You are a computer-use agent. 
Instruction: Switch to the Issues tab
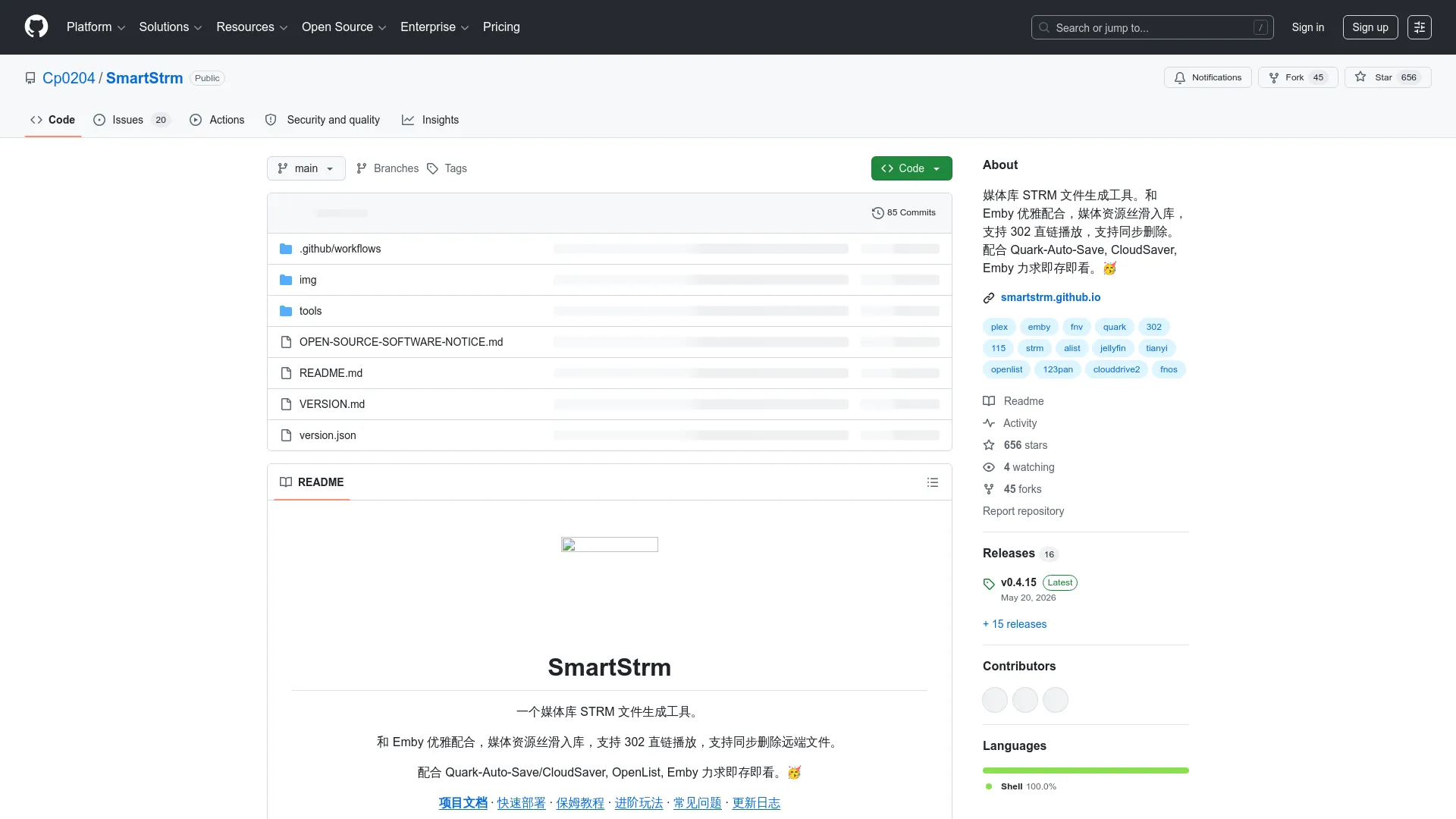click(132, 120)
